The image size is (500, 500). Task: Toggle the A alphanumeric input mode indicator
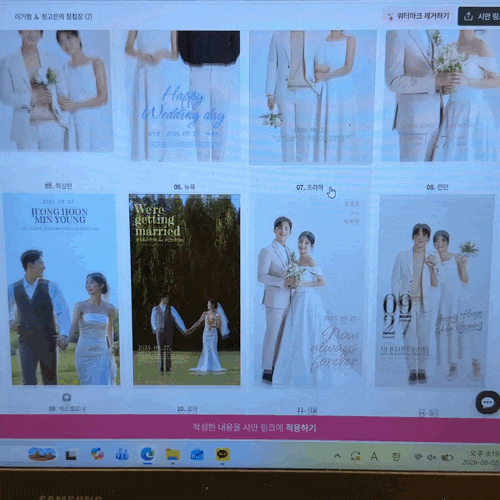[x=374, y=456]
